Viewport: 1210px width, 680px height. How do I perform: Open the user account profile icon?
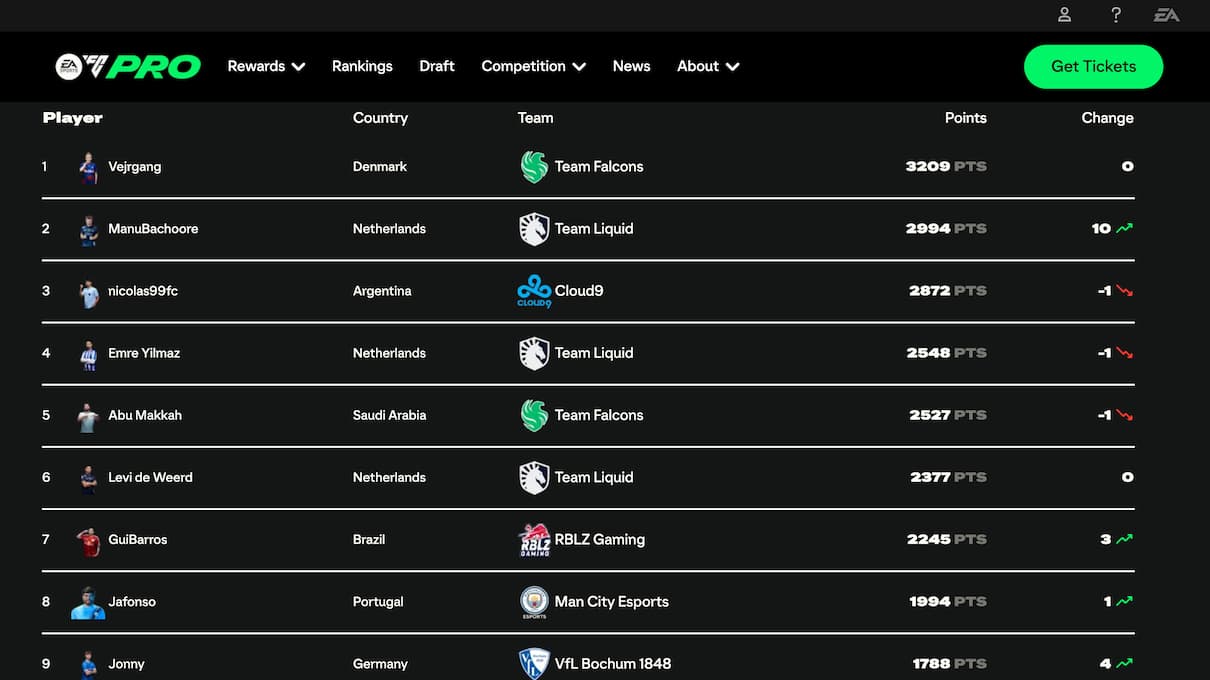click(1065, 15)
